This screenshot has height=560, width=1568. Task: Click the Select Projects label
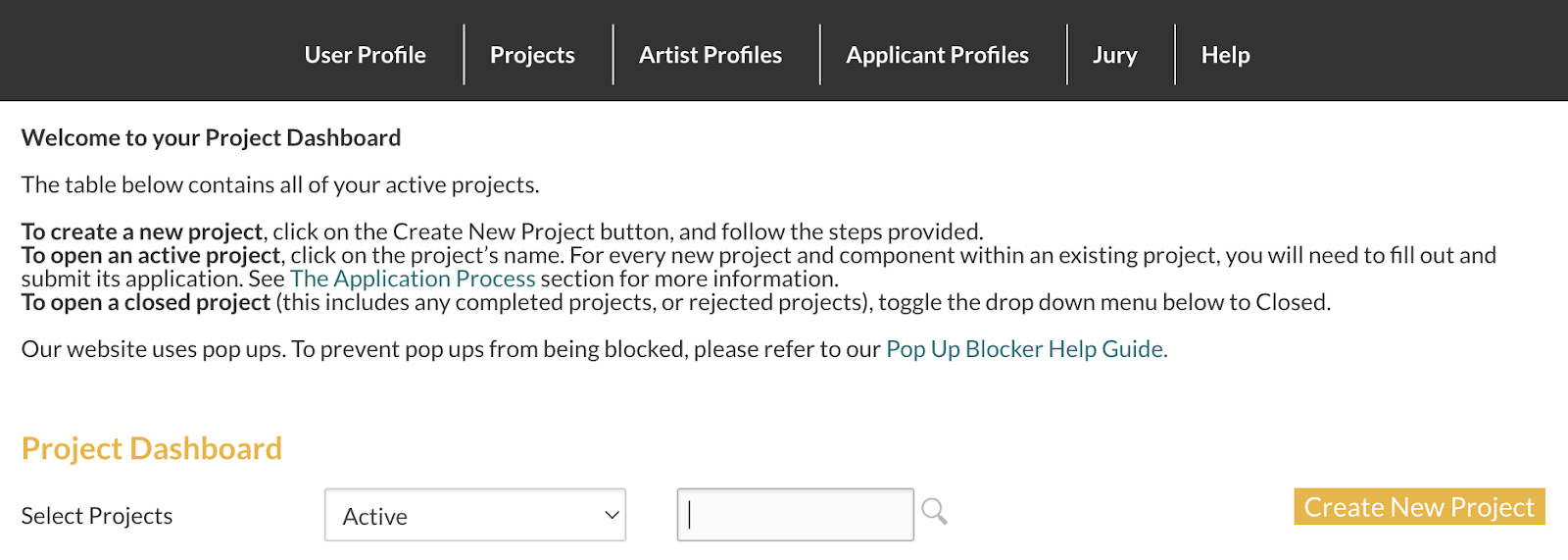click(x=97, y=516)
